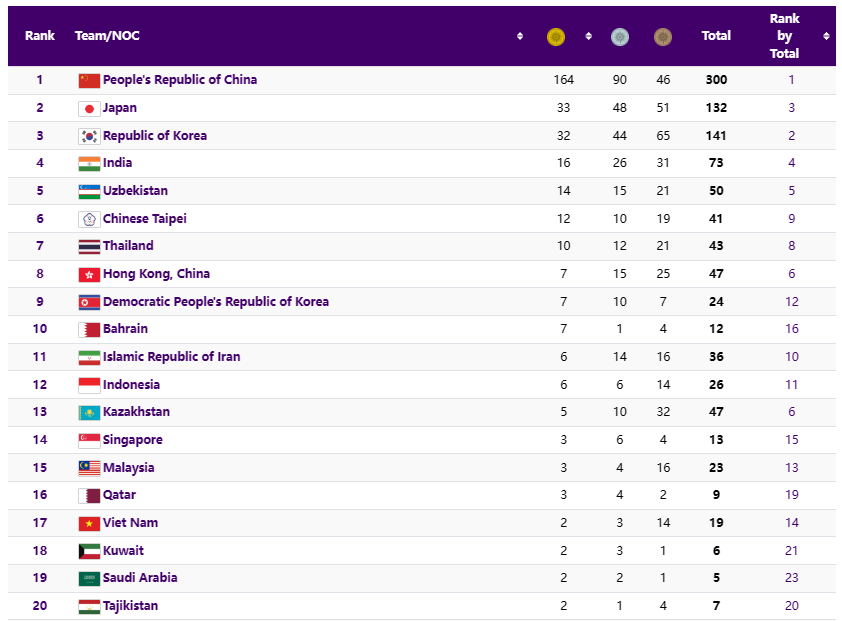Click the Japan flag icon
Image resolution: width=842 pixels, height=621 pixels.
point(89,108)
